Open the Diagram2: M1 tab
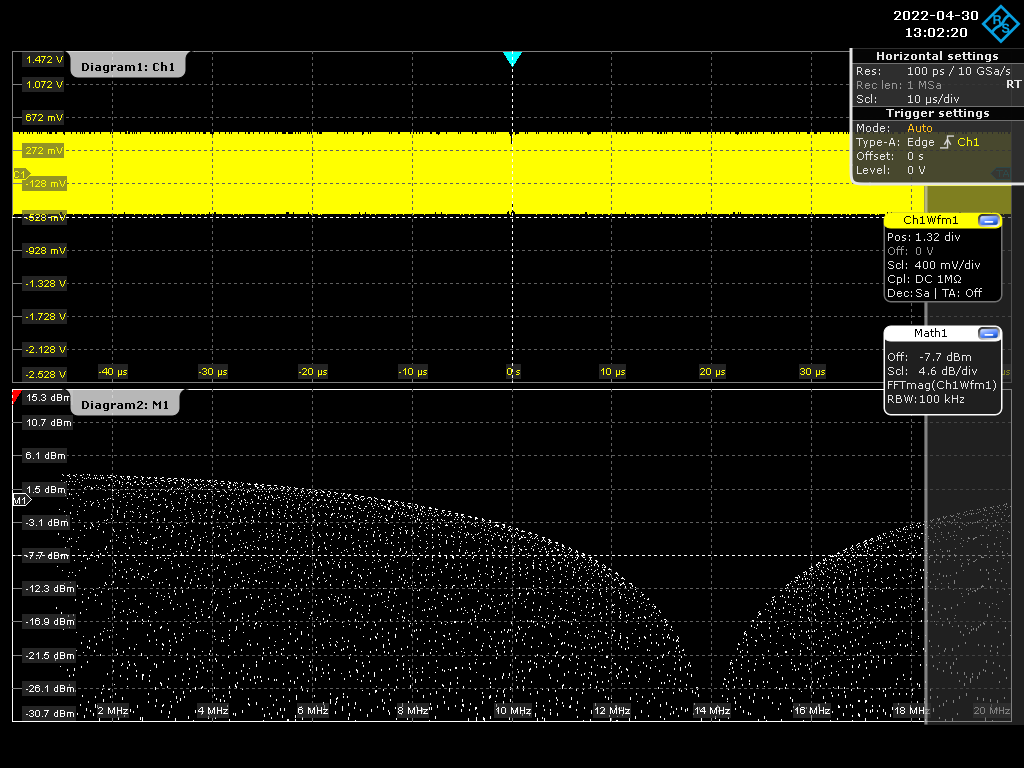This screenshot has height=768, width=1024. click(x=125, y=404)
